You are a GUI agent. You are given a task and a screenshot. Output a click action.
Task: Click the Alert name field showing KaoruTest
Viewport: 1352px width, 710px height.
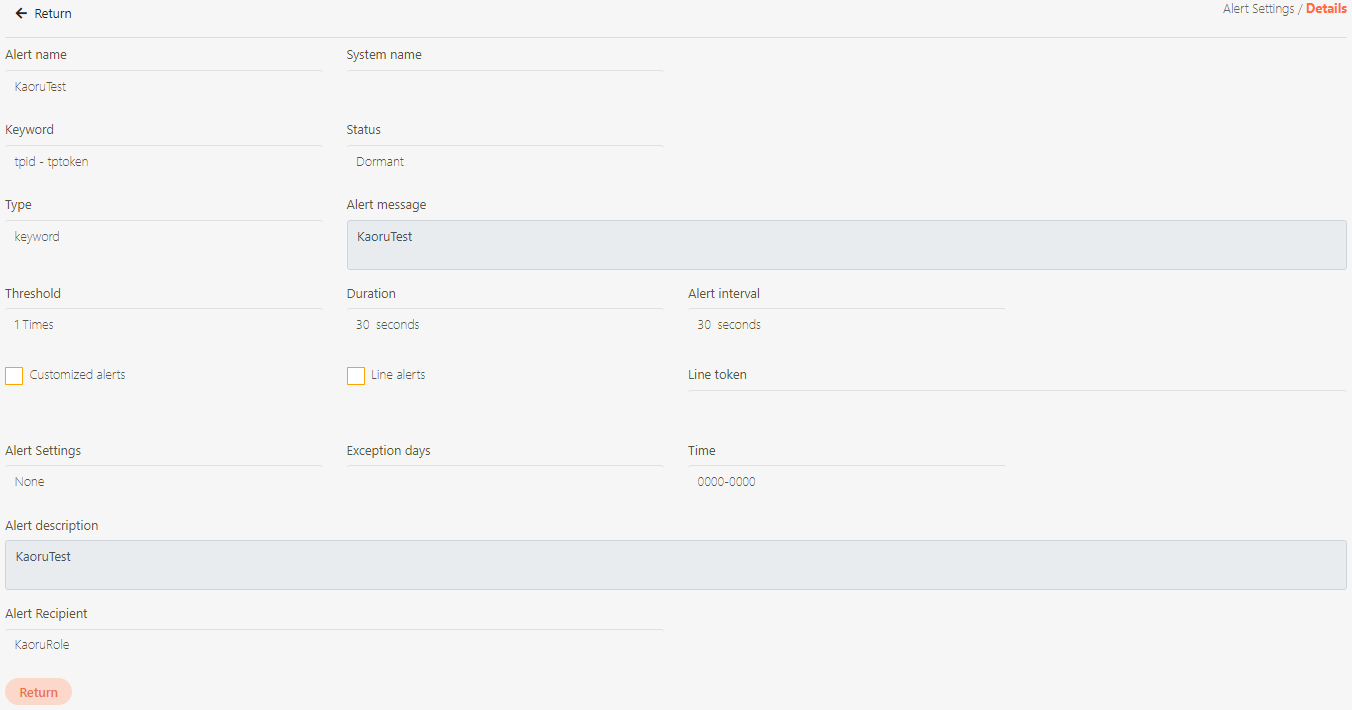click(163, 87)
